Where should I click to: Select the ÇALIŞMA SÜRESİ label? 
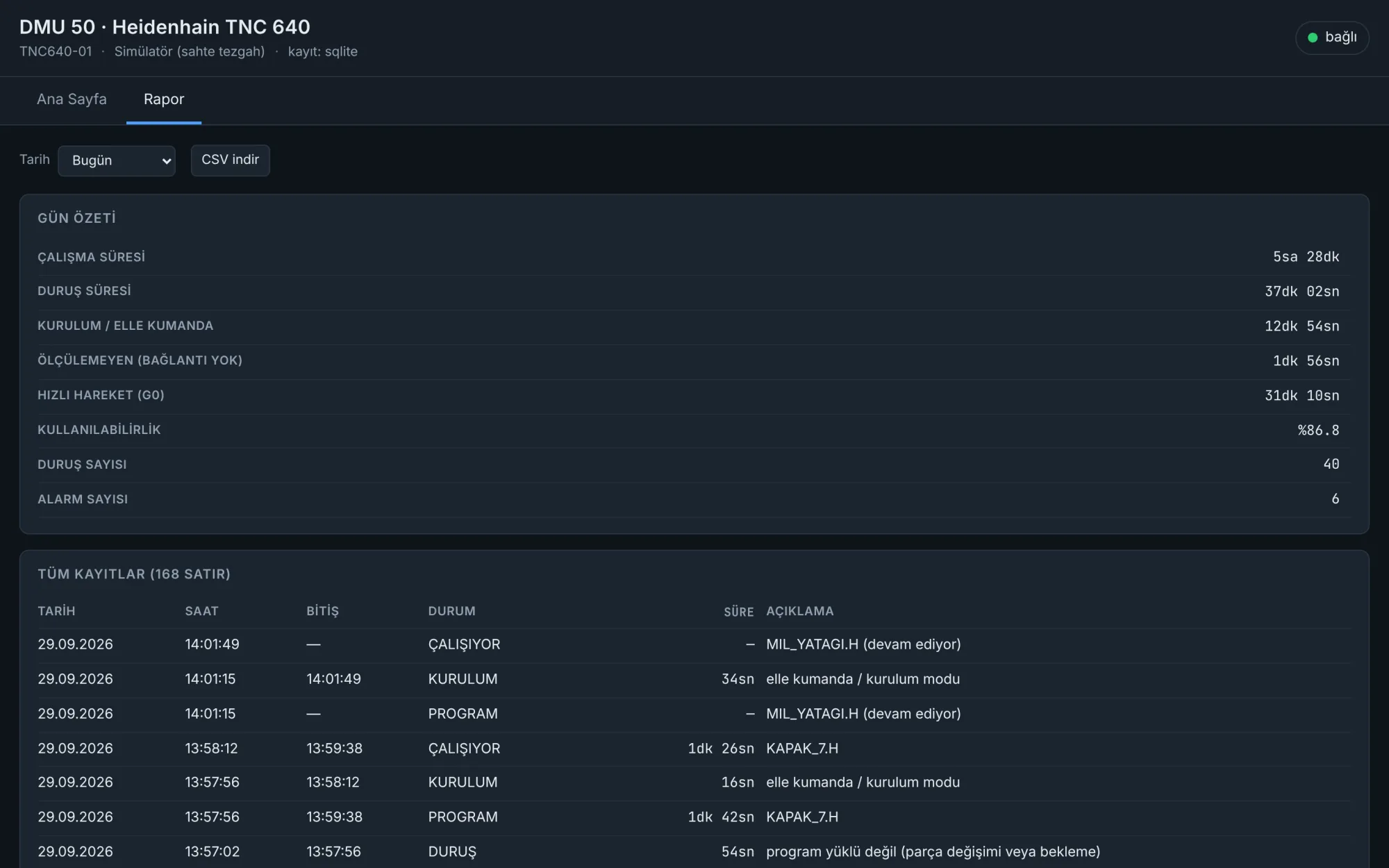(91, 257)
